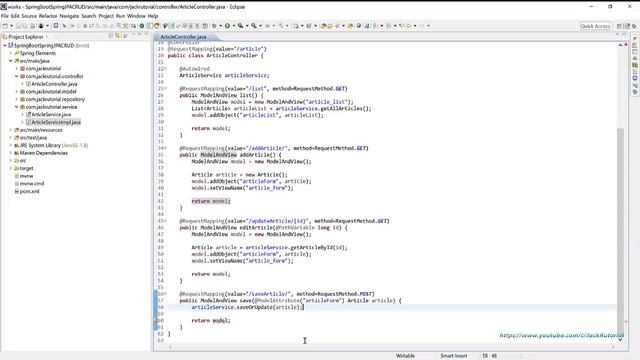Viewport: 640px width, 360px height.
Task: Open the Refactor menu
Action: tap(48, 16)
